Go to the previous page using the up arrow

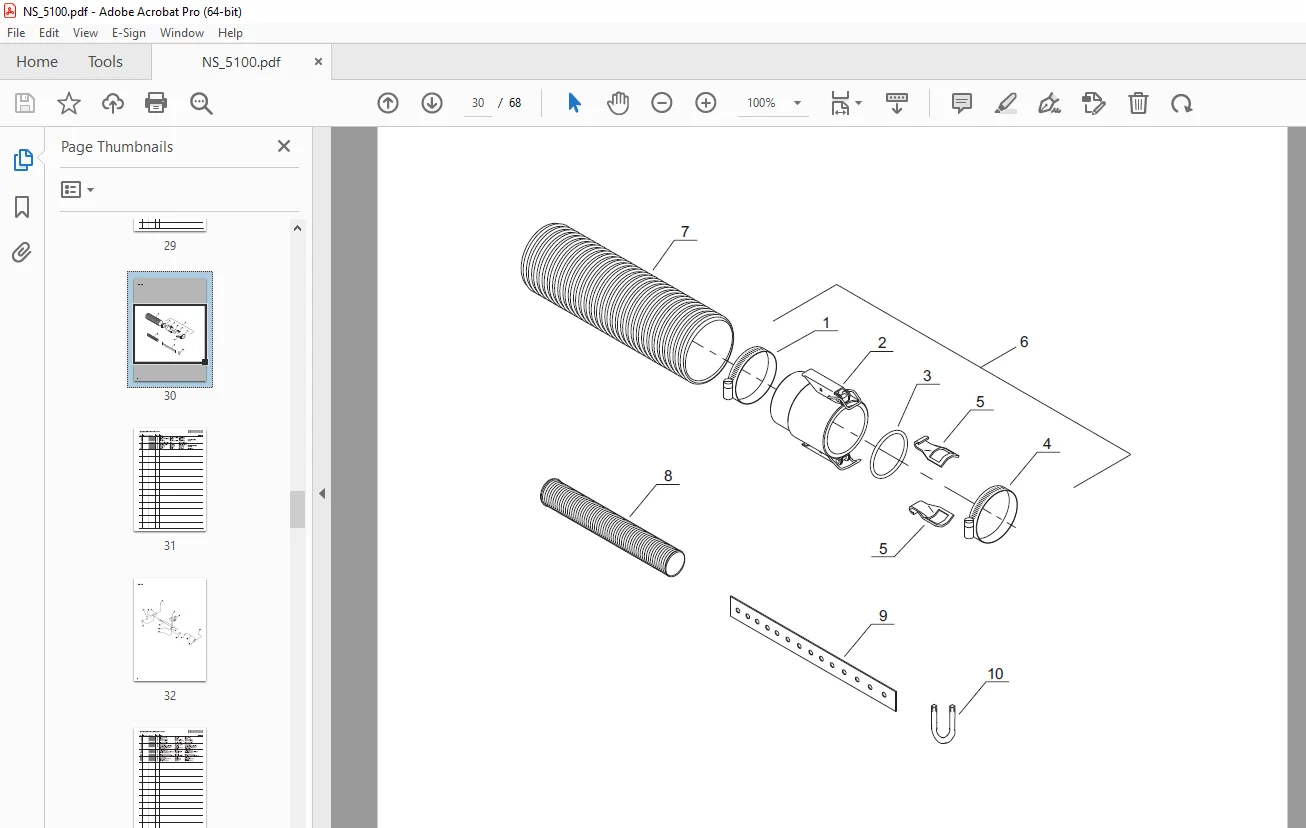point(388,103)
